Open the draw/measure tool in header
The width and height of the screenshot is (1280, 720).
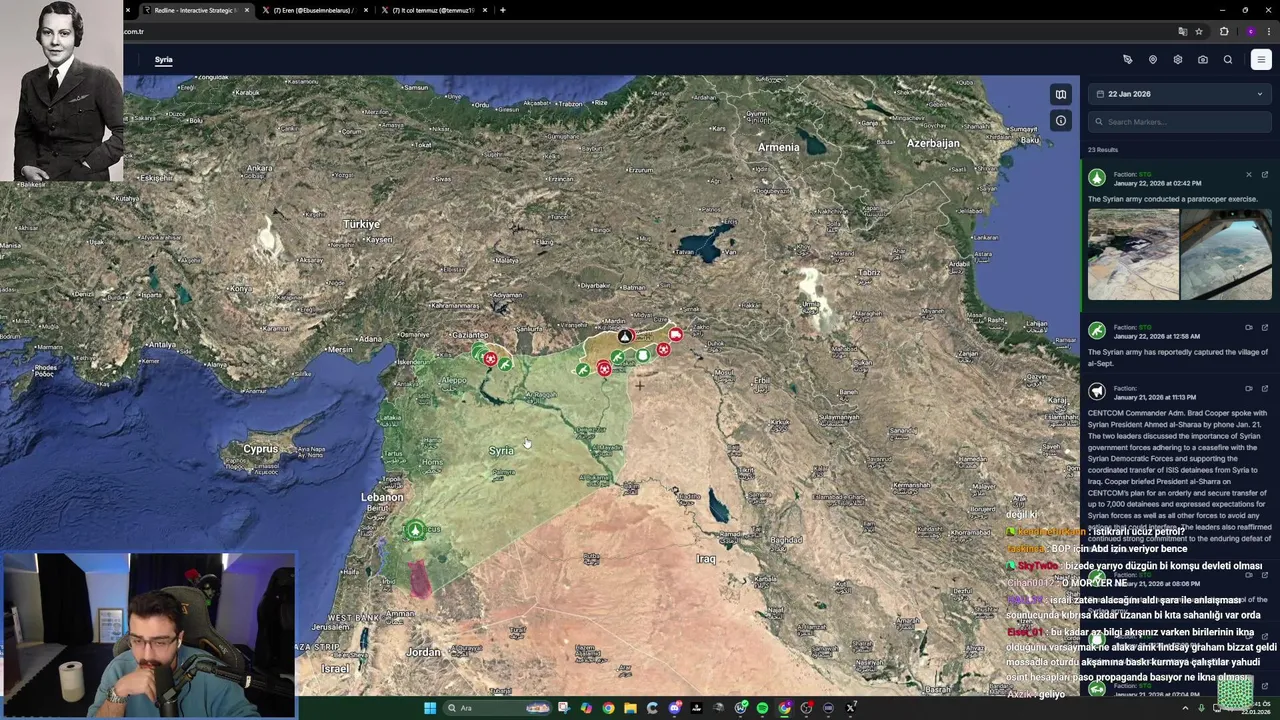1127,59
